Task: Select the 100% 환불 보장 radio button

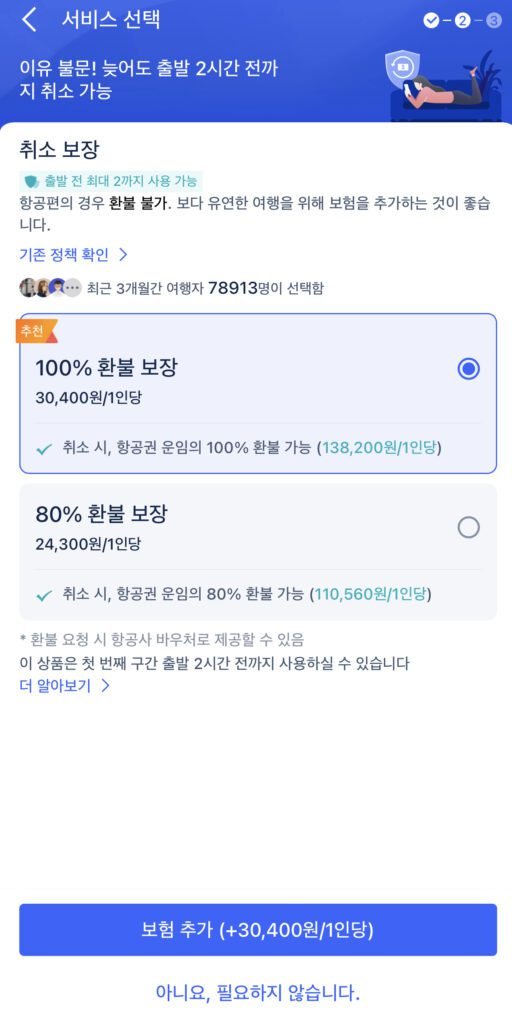Action: point(468,370)
